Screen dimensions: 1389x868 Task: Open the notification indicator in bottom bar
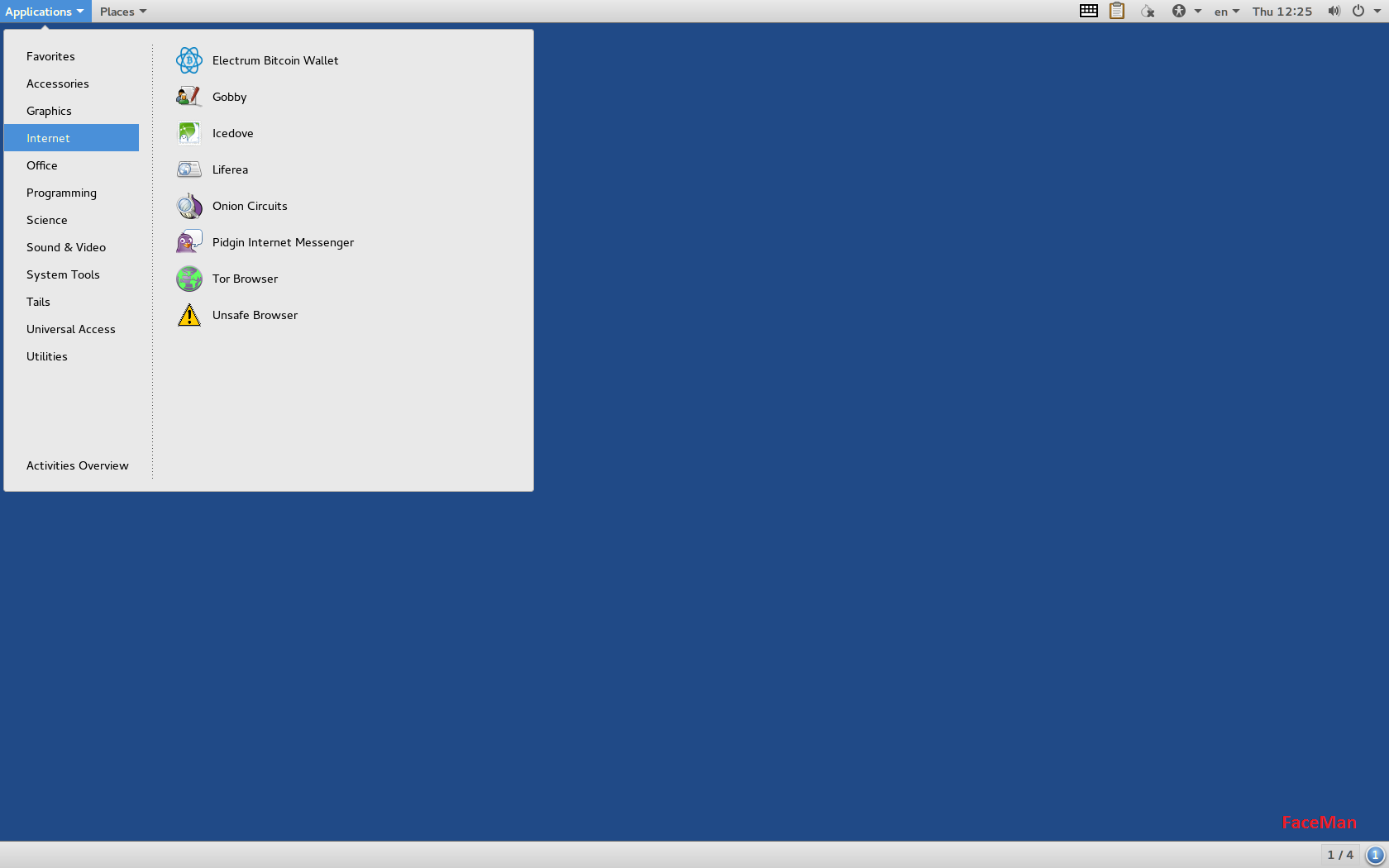1375,855
